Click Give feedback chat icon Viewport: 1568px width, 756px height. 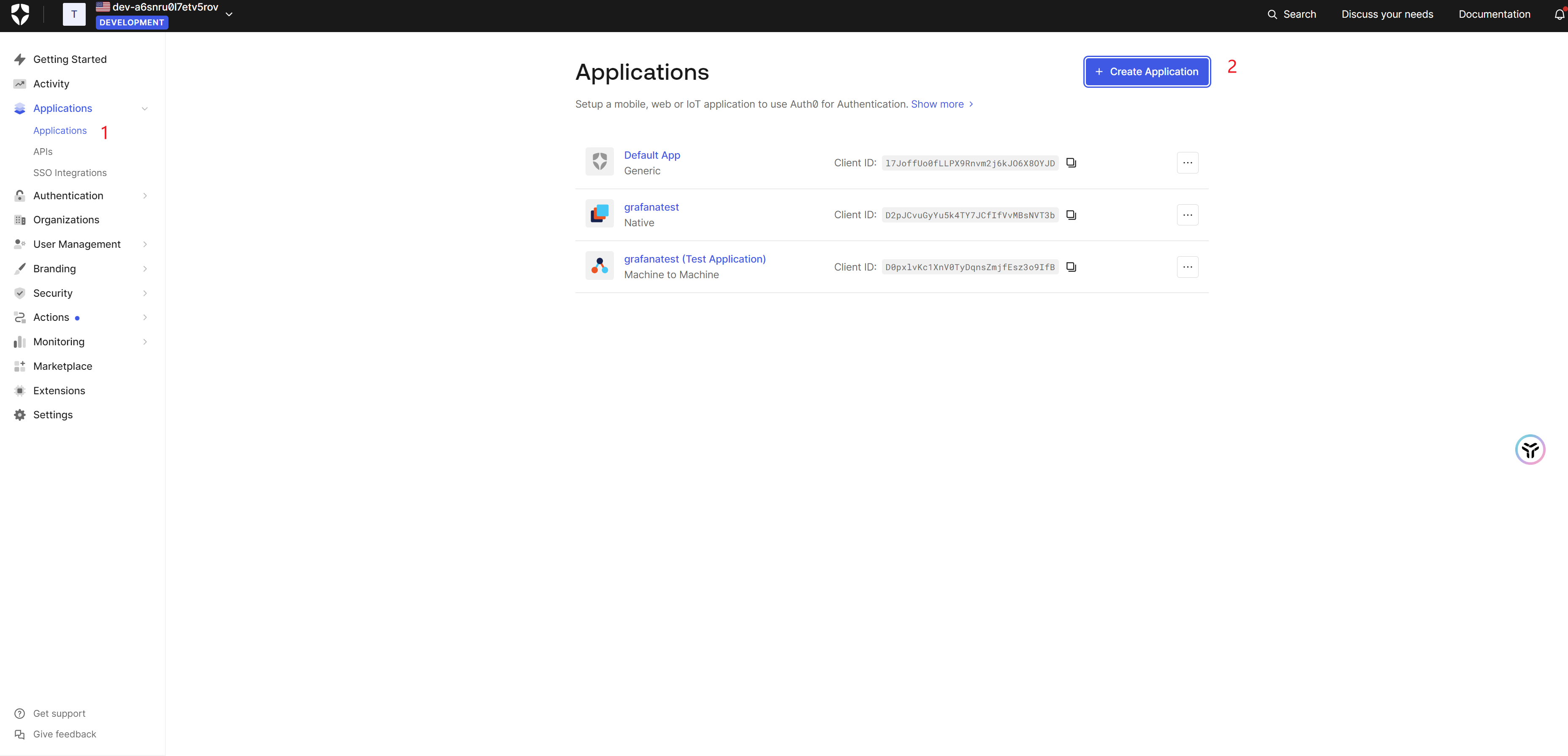19,734
